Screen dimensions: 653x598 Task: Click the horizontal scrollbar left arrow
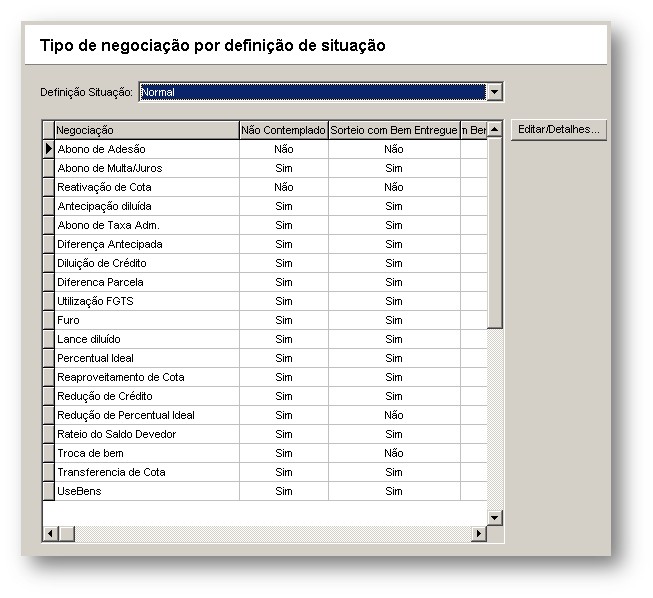[51, 533]
